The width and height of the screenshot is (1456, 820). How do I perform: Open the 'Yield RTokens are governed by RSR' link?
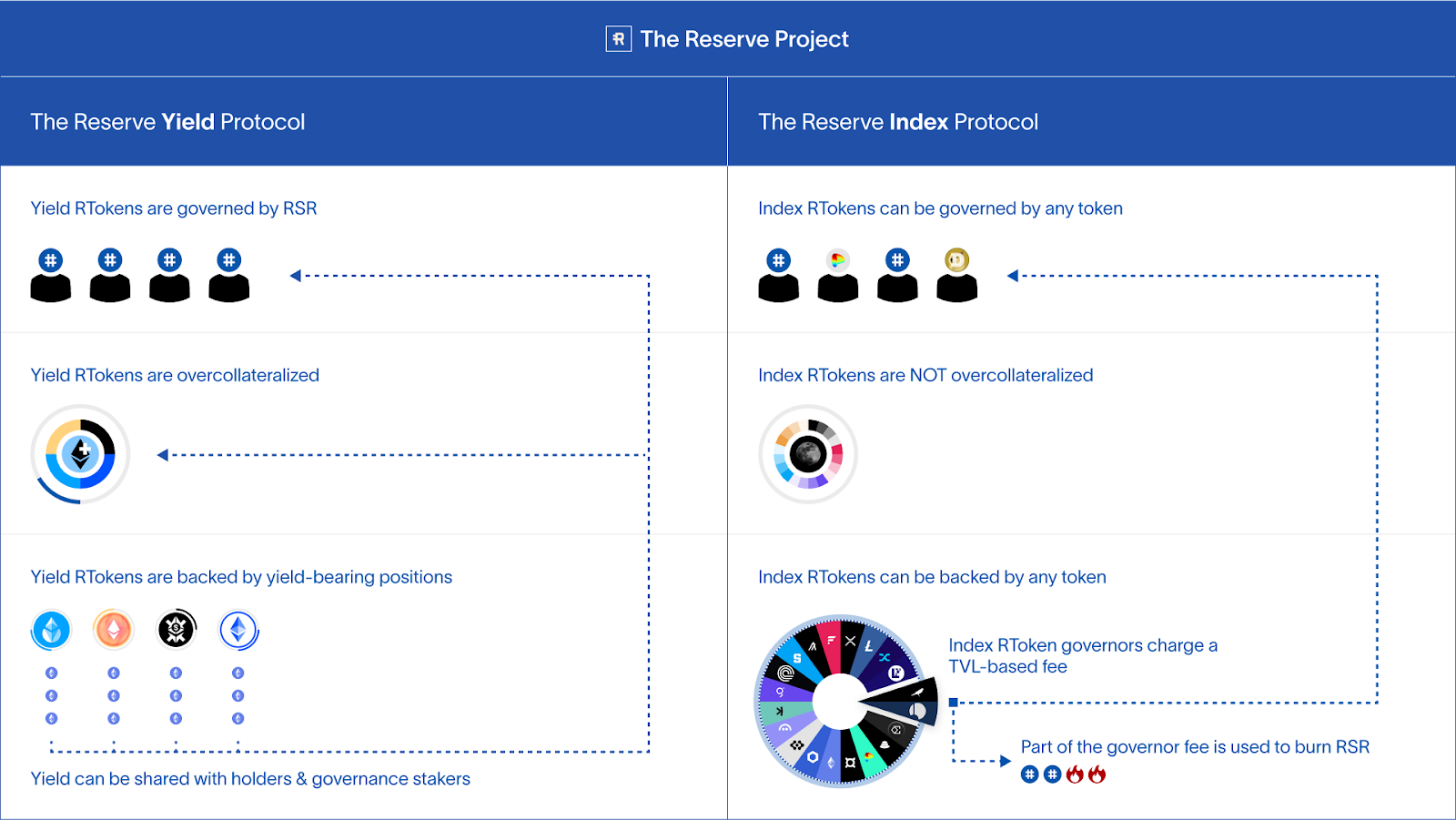point(173,208)
